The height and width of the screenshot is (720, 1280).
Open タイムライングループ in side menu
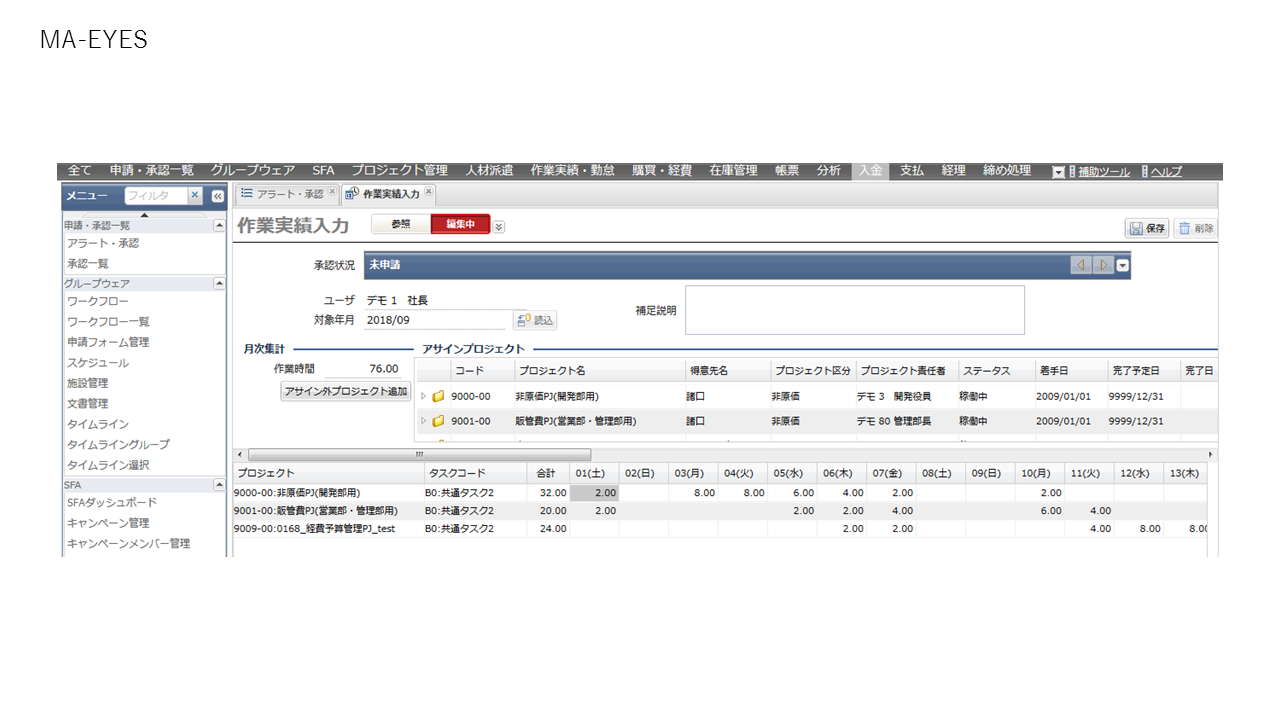click(x=118, y=445)
